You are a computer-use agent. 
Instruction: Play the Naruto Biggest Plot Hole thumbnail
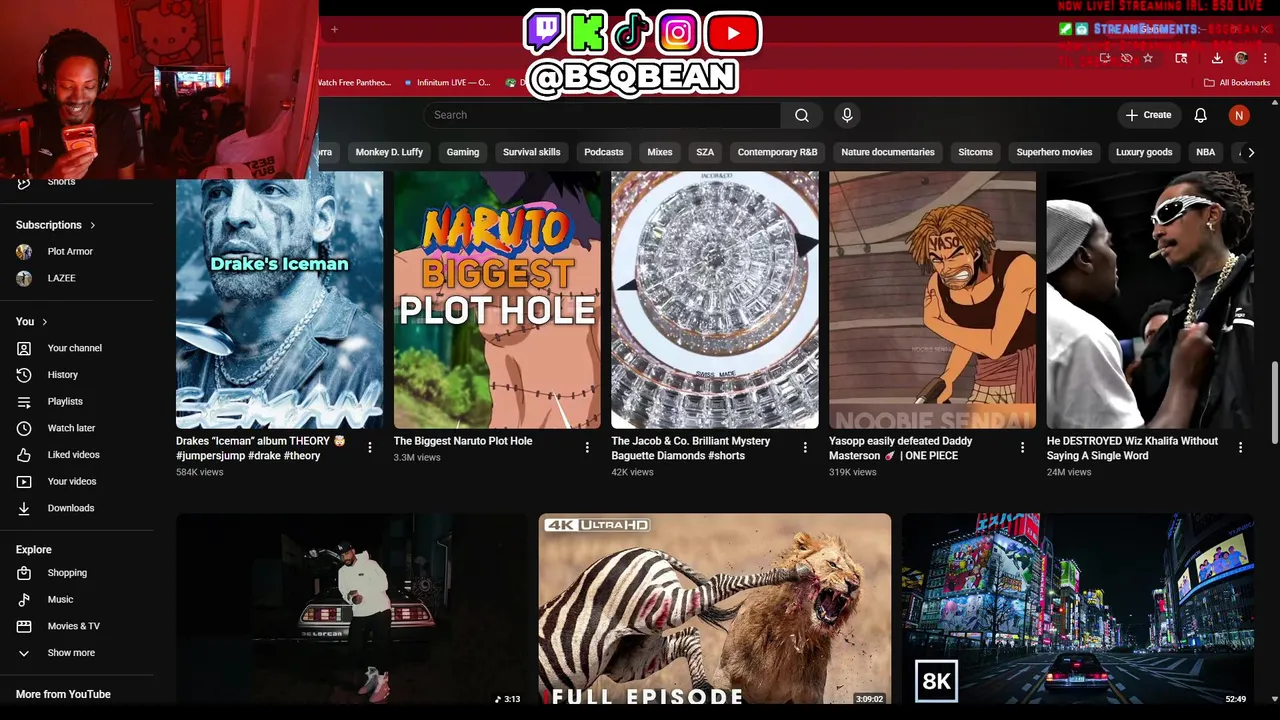pos(497,300)
